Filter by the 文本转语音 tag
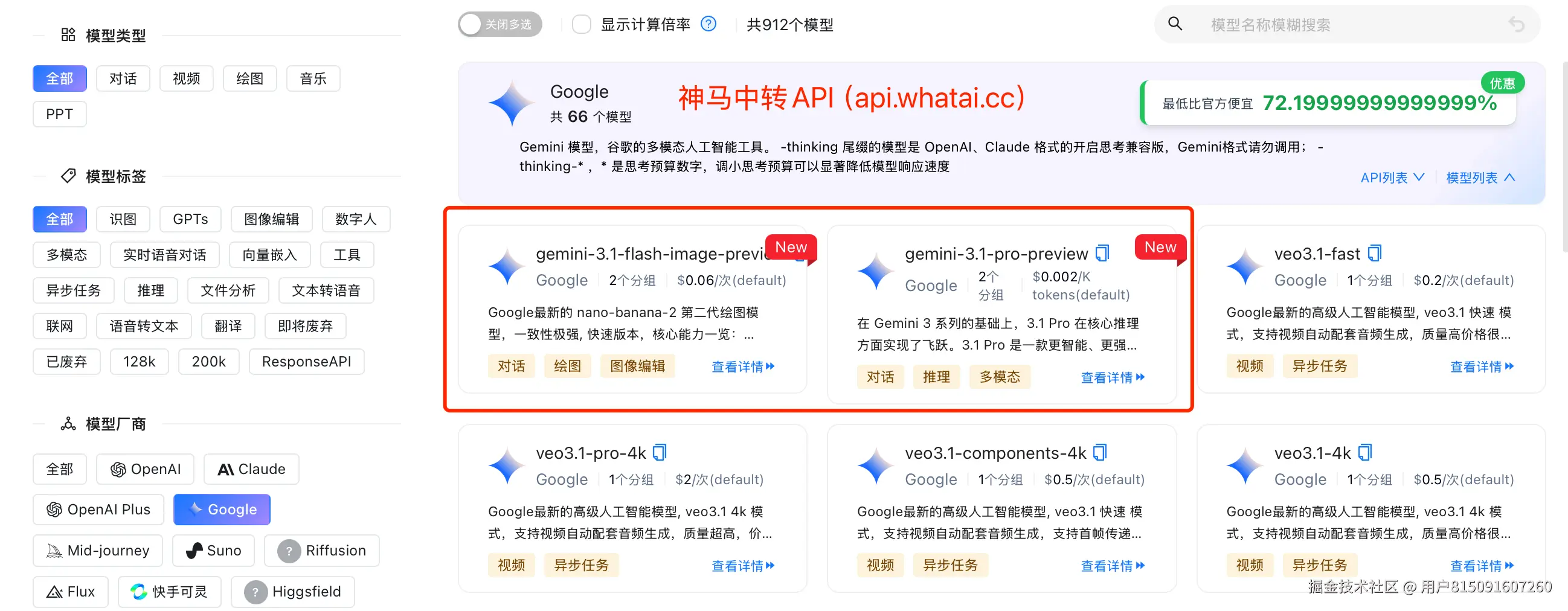 [326, 290]
